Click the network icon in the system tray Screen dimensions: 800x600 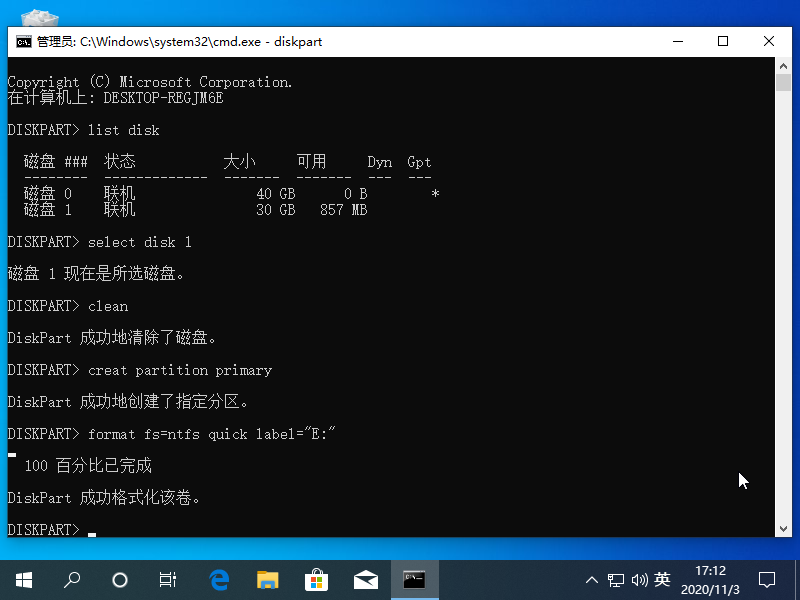616,580
